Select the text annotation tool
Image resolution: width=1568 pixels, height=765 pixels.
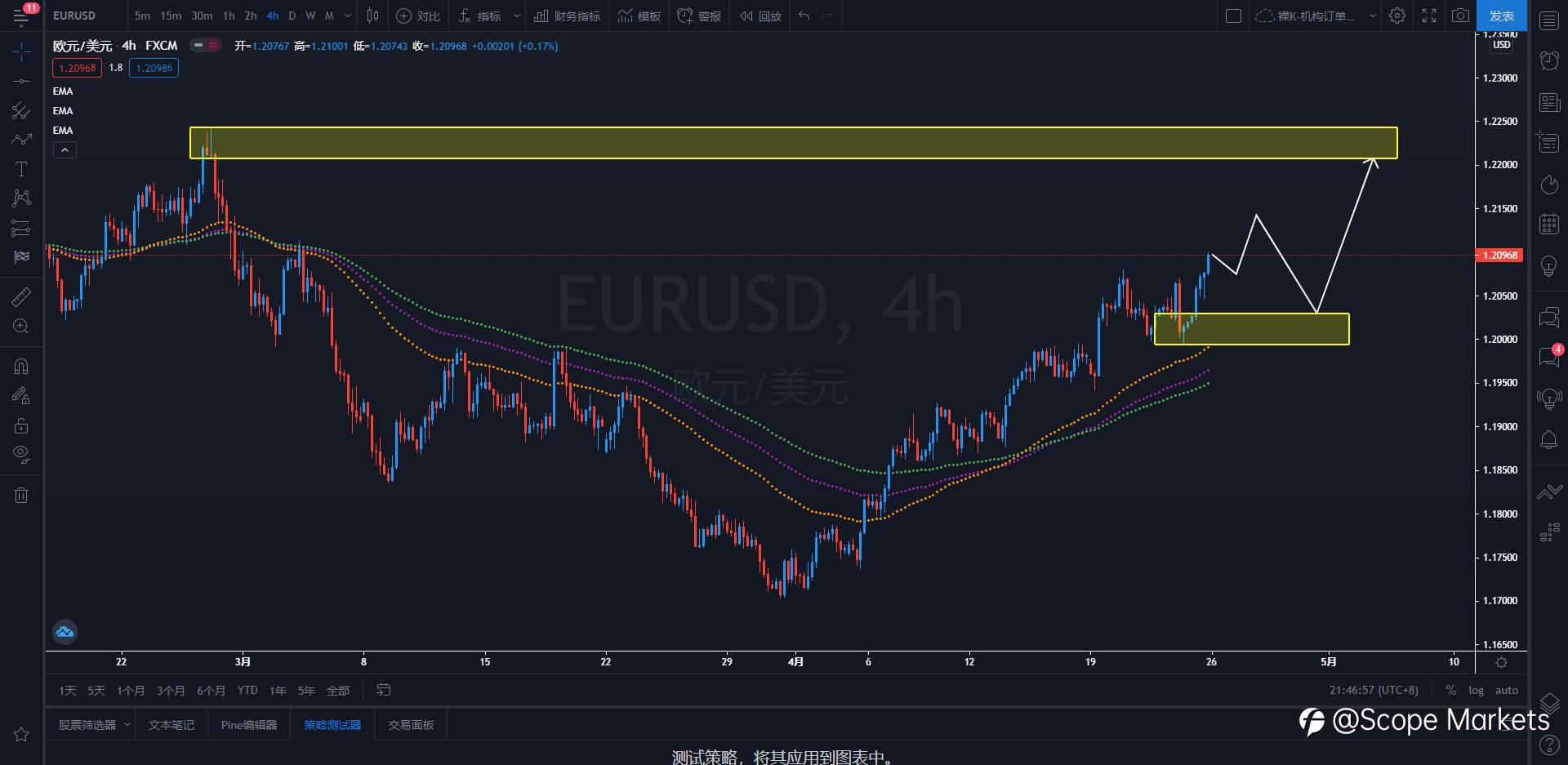point(21,169)
